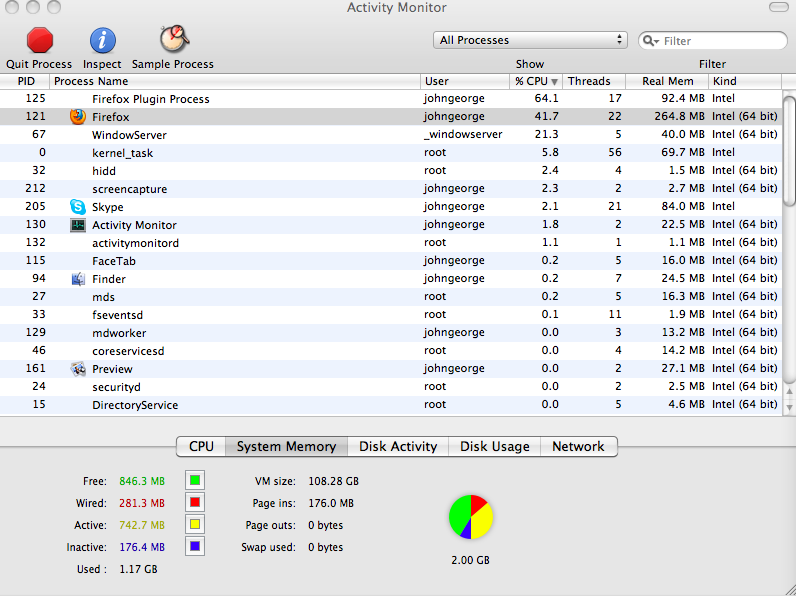Click the VM size 108.28 GB value
Viewport: 796px width, 596px height.
point(334,481)
